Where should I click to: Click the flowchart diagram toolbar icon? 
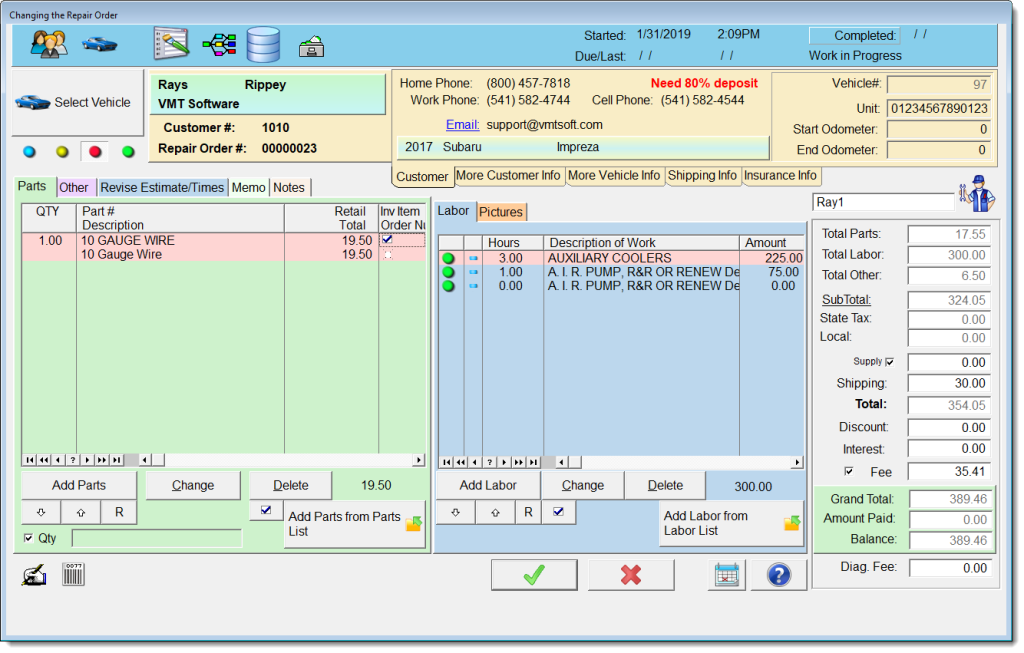[x=219, y=45]
